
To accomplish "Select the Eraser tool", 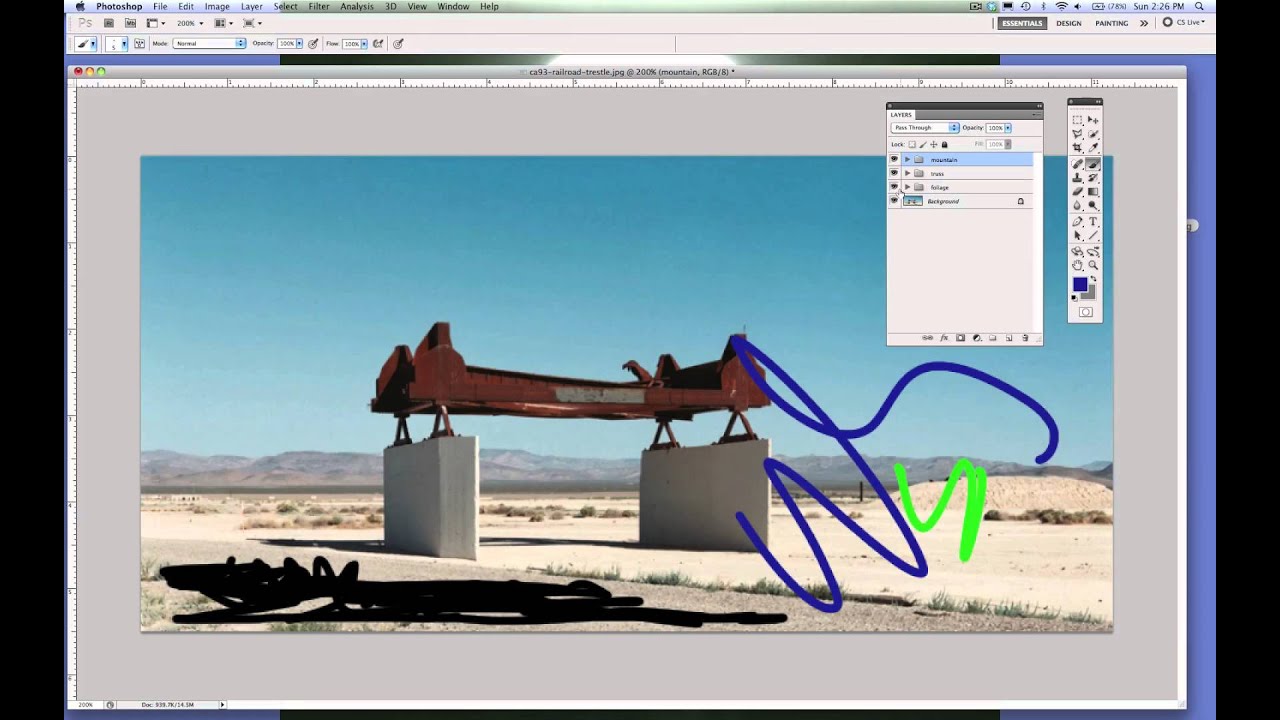I will click(1077, 191).
